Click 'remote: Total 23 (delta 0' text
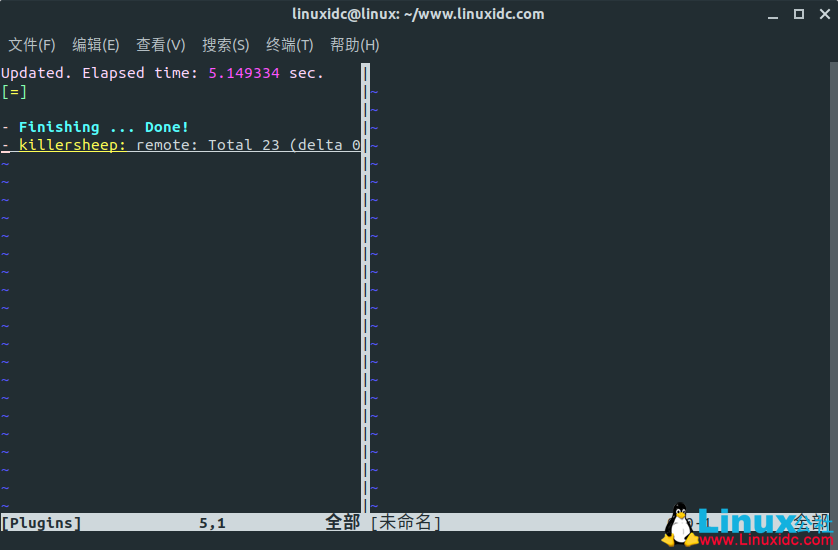Screen dimensions: 838x550 pos(249,145)
